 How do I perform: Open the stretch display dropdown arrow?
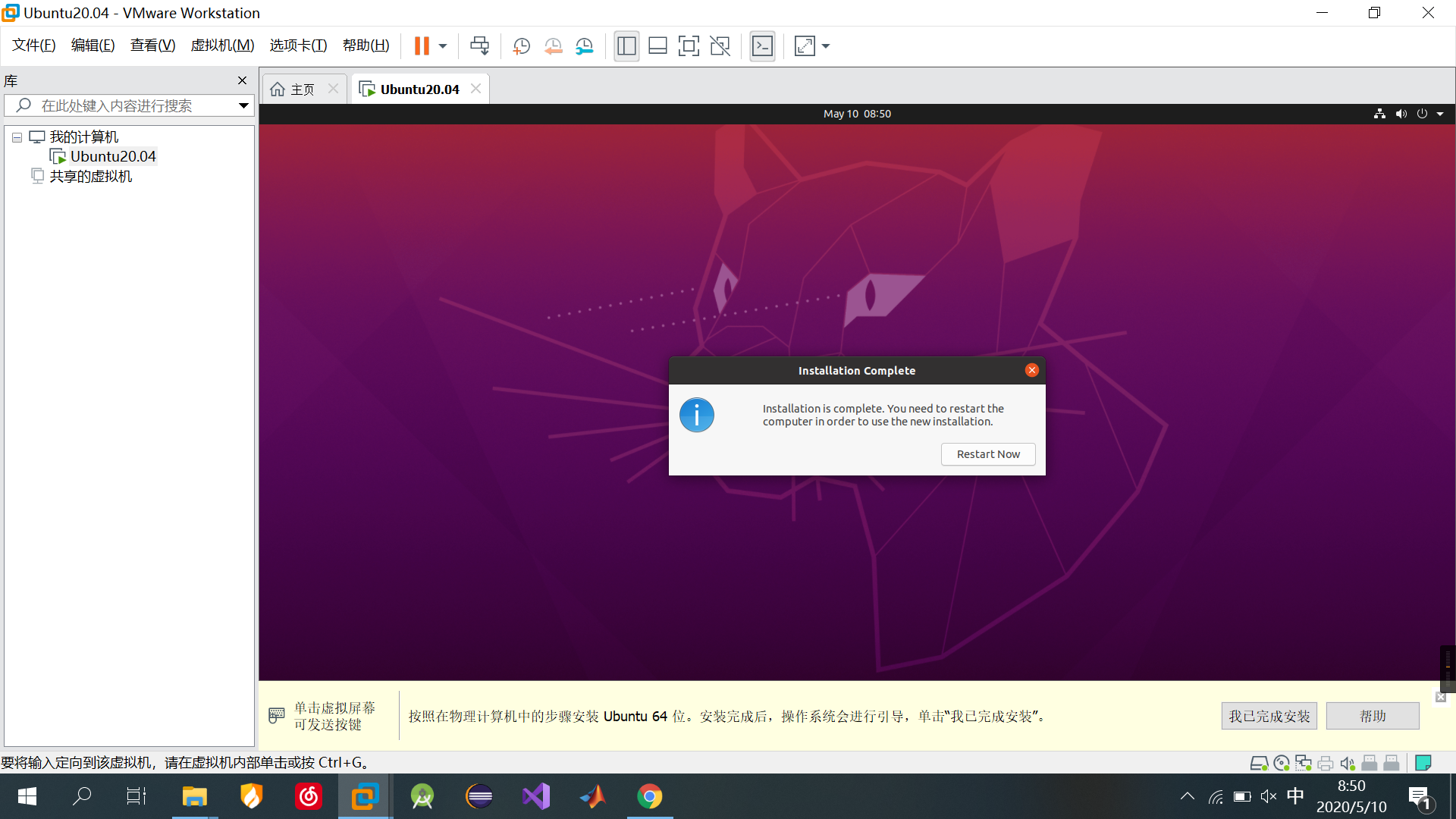pyautogui.click(x=826, y=46)
